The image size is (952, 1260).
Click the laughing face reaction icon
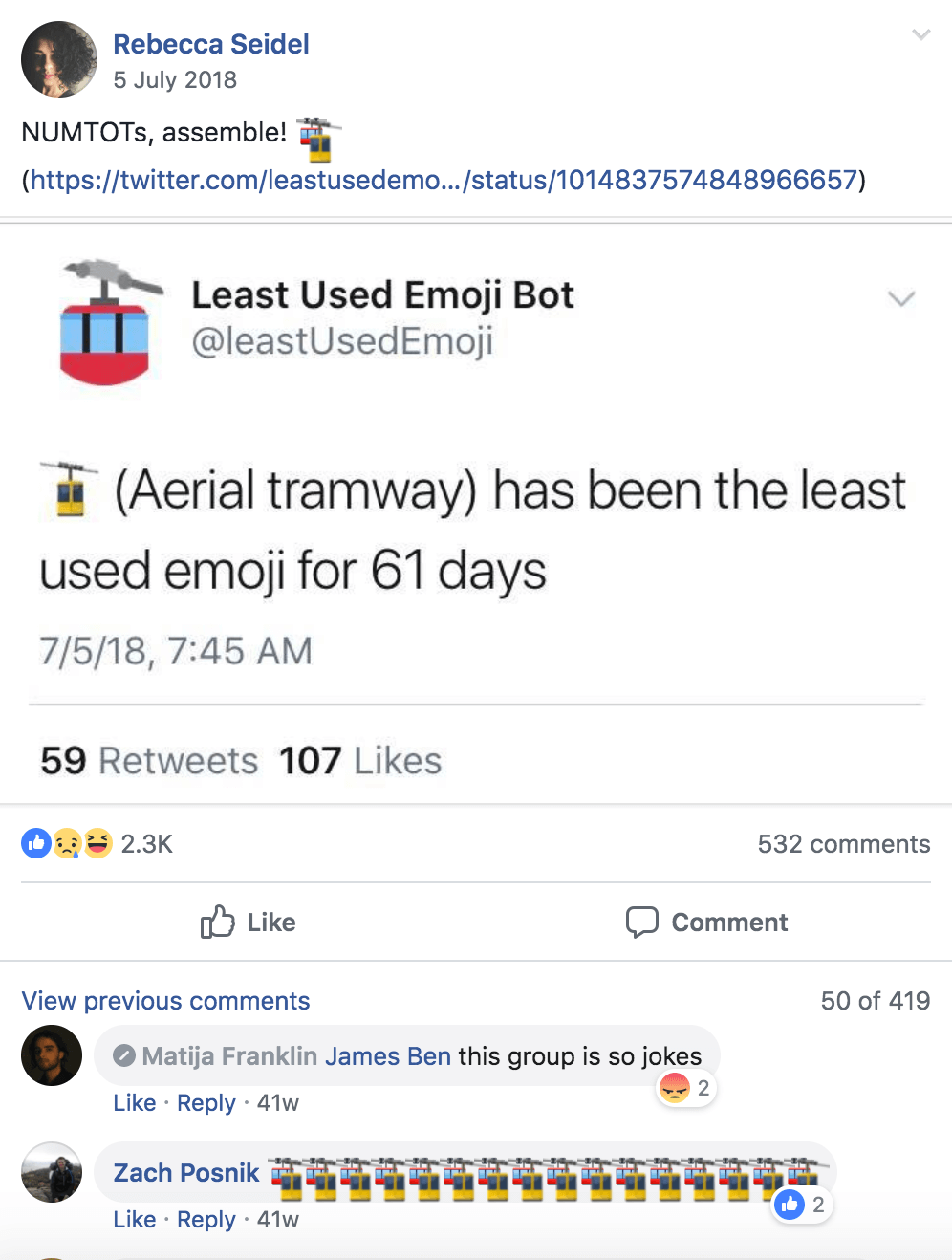[x=97, y=843]
